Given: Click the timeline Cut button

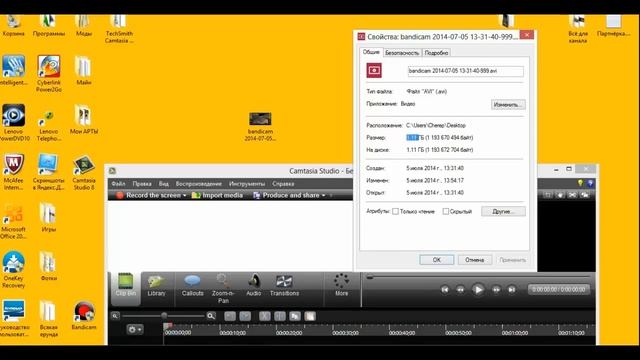Looking at the screenshot, I should pyautogui.click(x=265, y=316).
